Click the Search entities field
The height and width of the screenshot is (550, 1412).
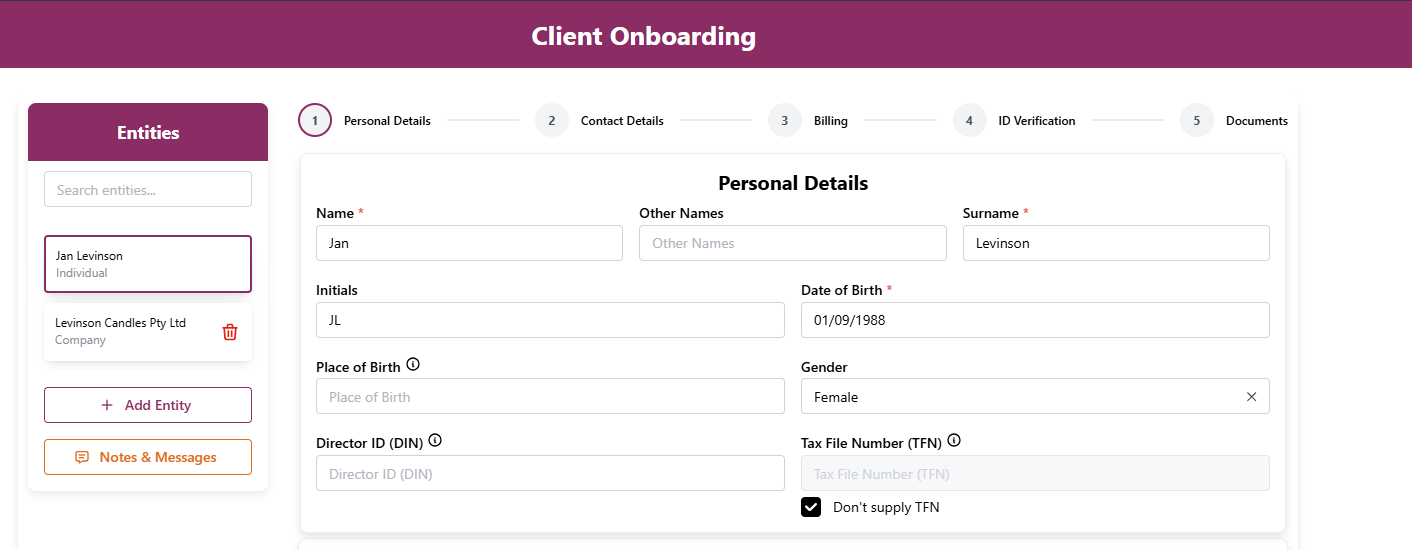point(148,190)
